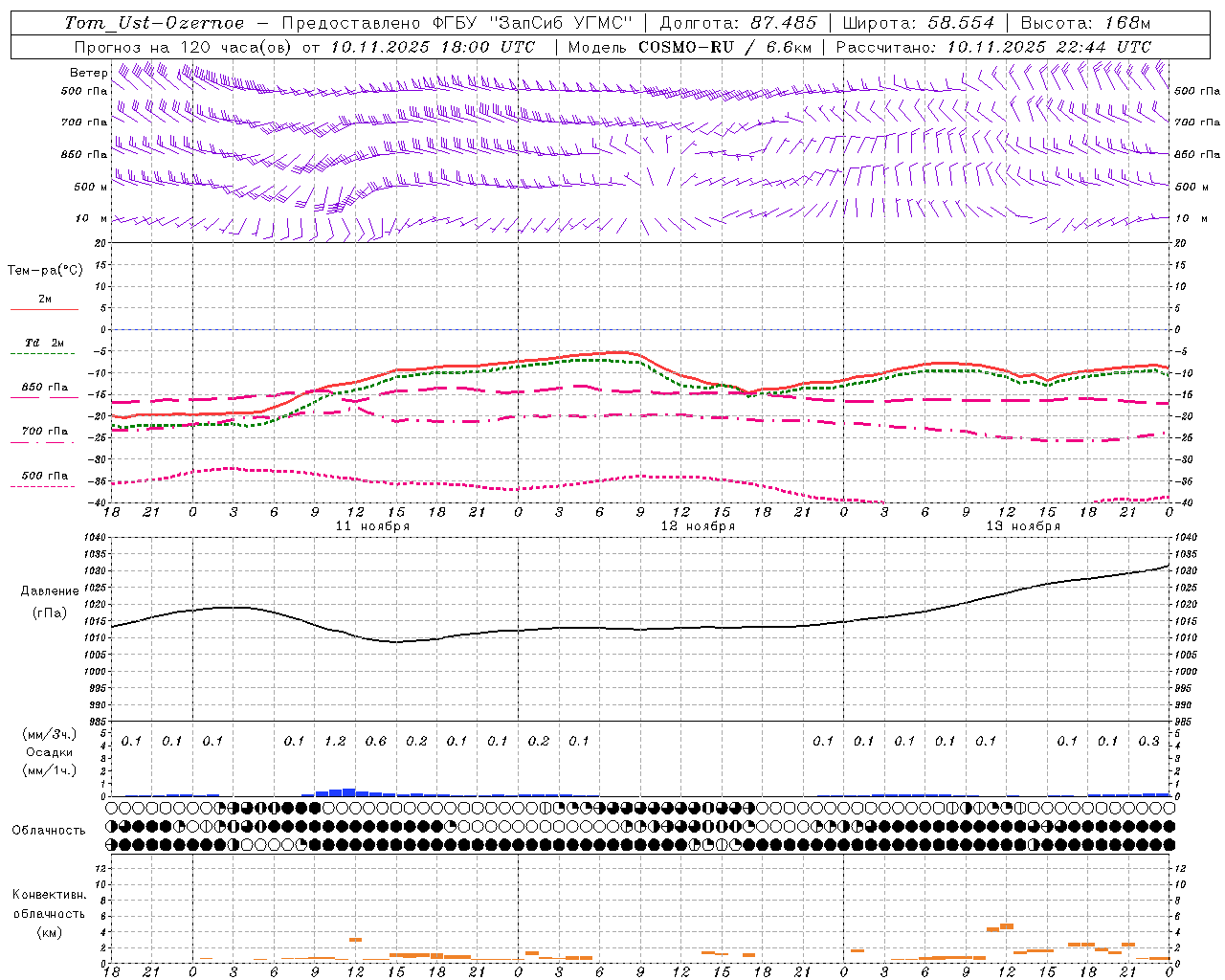Viewport: 1225px width, 980px height.
Task: Click the 'Осадки' precipitation label
Action: [x=49, y=752]
